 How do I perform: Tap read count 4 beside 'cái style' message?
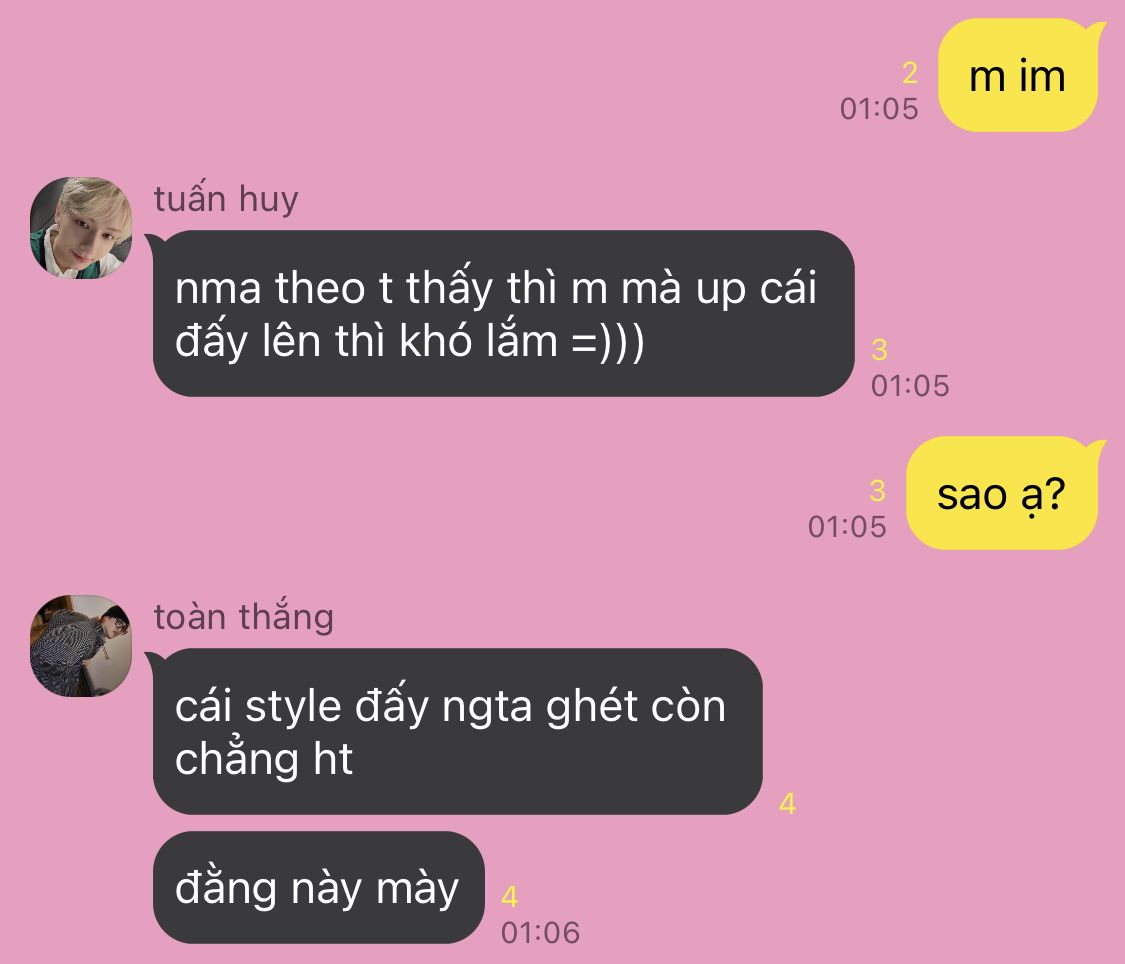click(788, 804)
